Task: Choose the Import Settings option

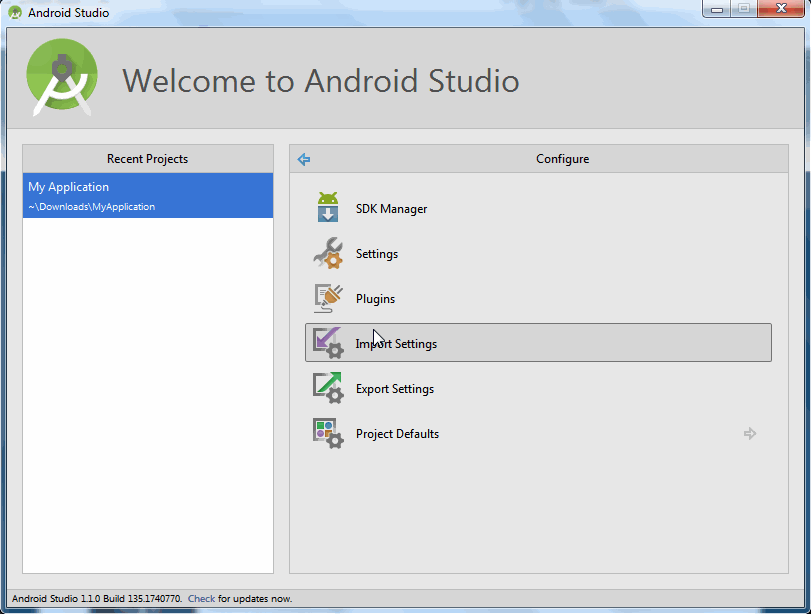Action: (x=397, y=343)
